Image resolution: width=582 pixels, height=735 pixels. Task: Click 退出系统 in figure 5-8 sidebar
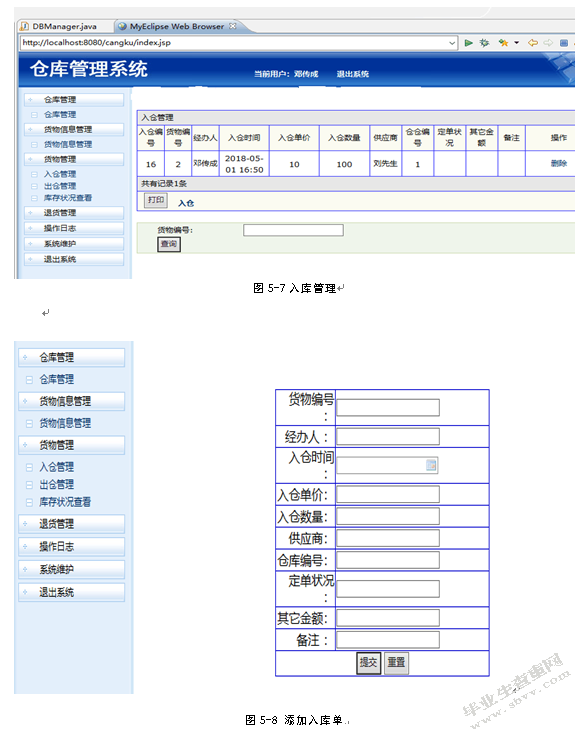pos(72,592)
